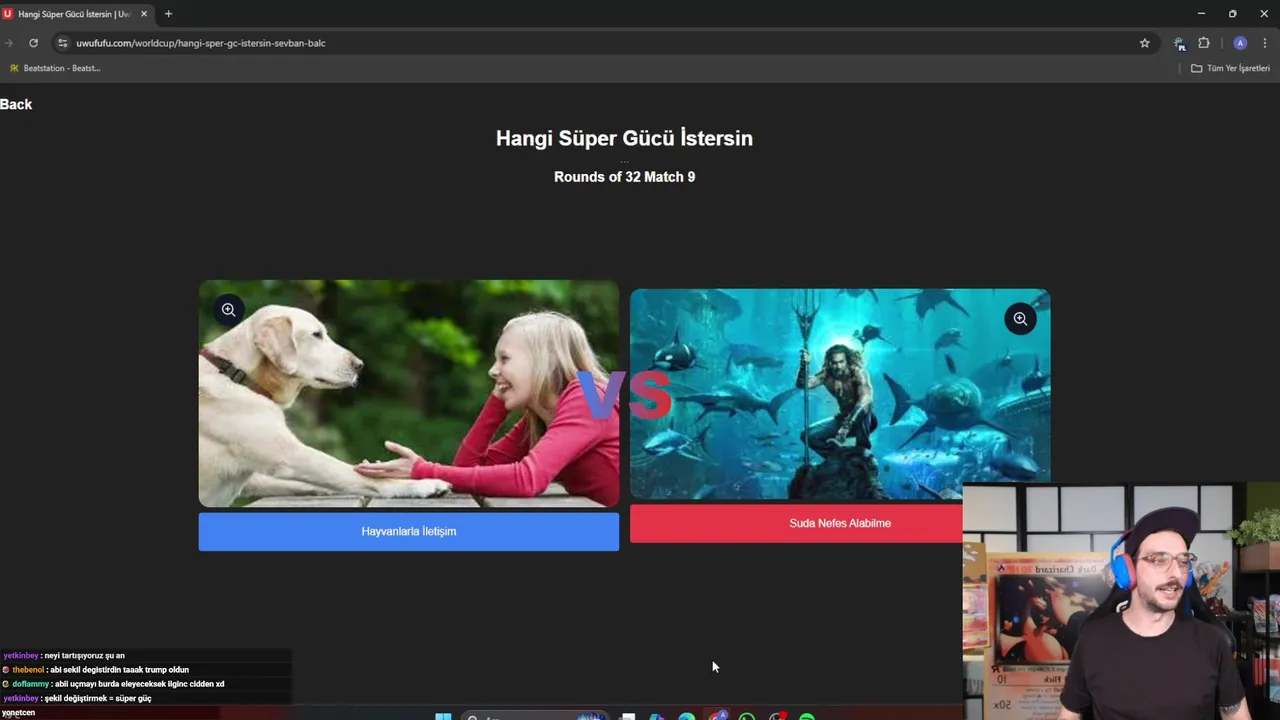The image size is (1280, 720).
Task: Open the PL extension icon in toolbar
Action: click(1179, 43)
